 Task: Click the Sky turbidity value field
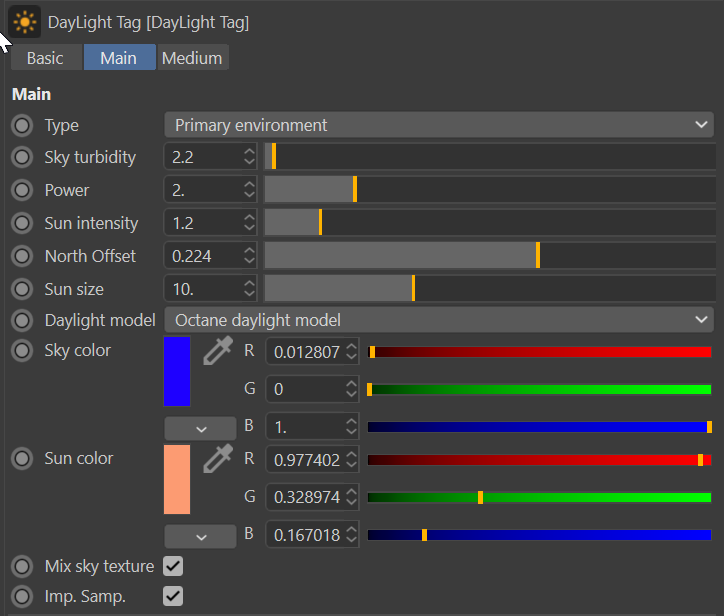click(x=203, y=158)
